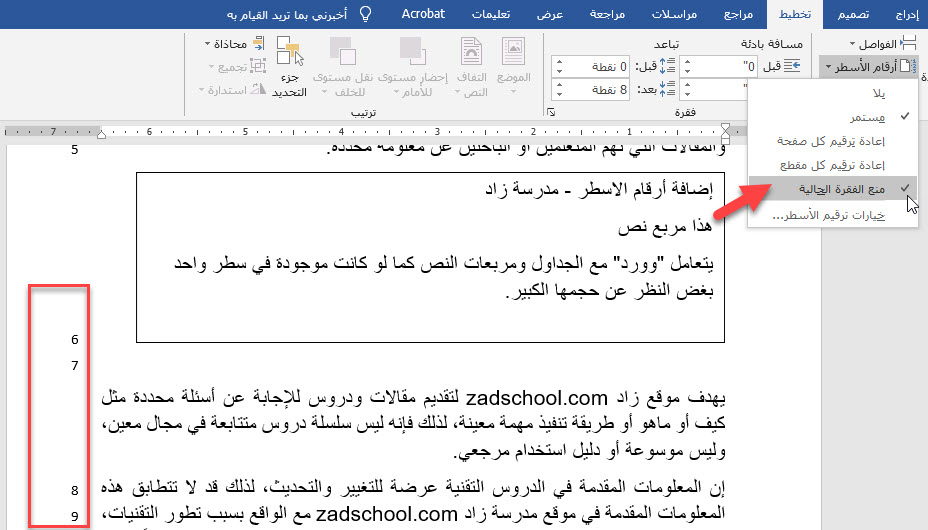Expand the محاذاة align dropdown

[208, 44]
